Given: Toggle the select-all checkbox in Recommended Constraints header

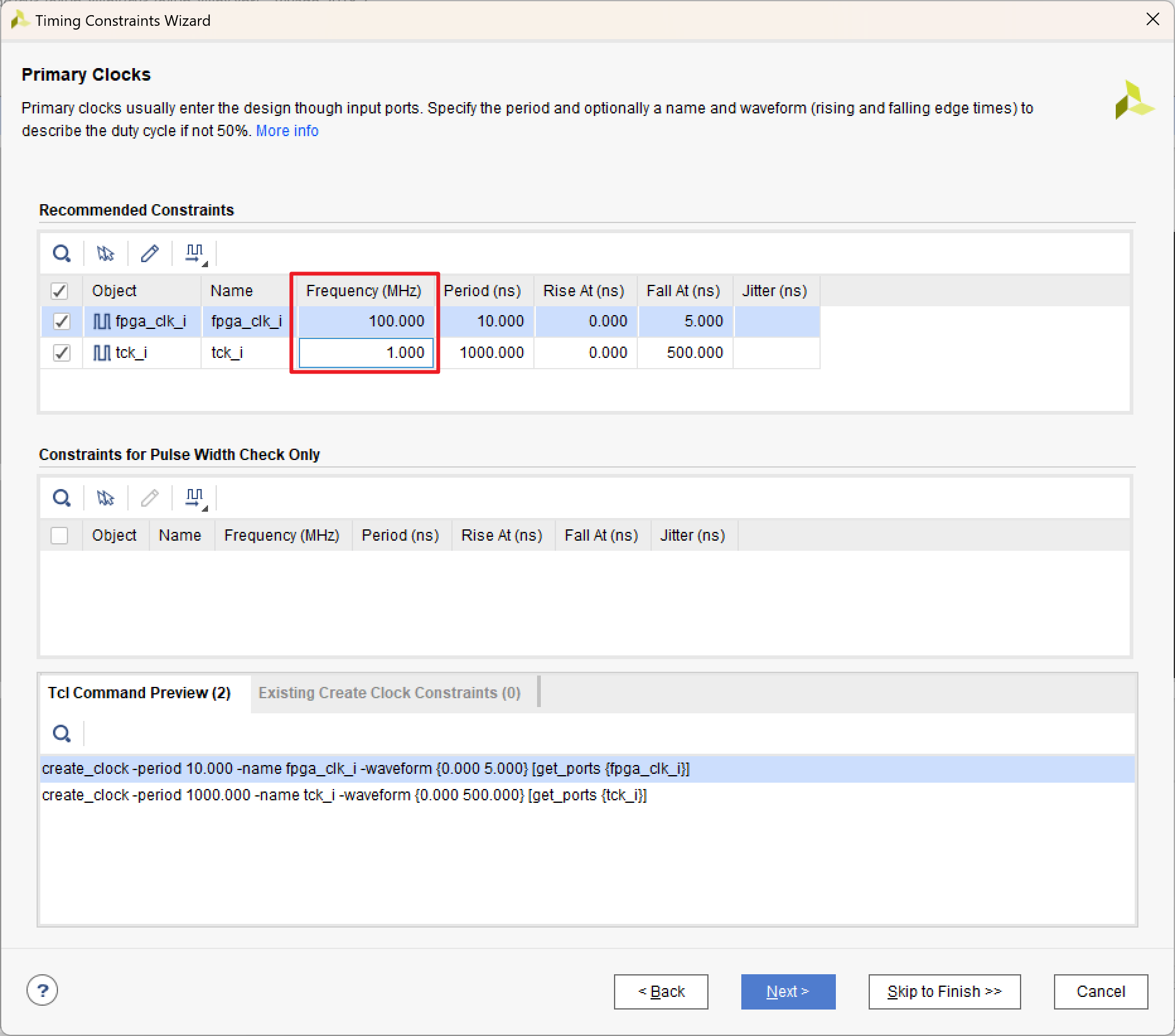Looking at the screenshot, I should (x=59, y=291).
